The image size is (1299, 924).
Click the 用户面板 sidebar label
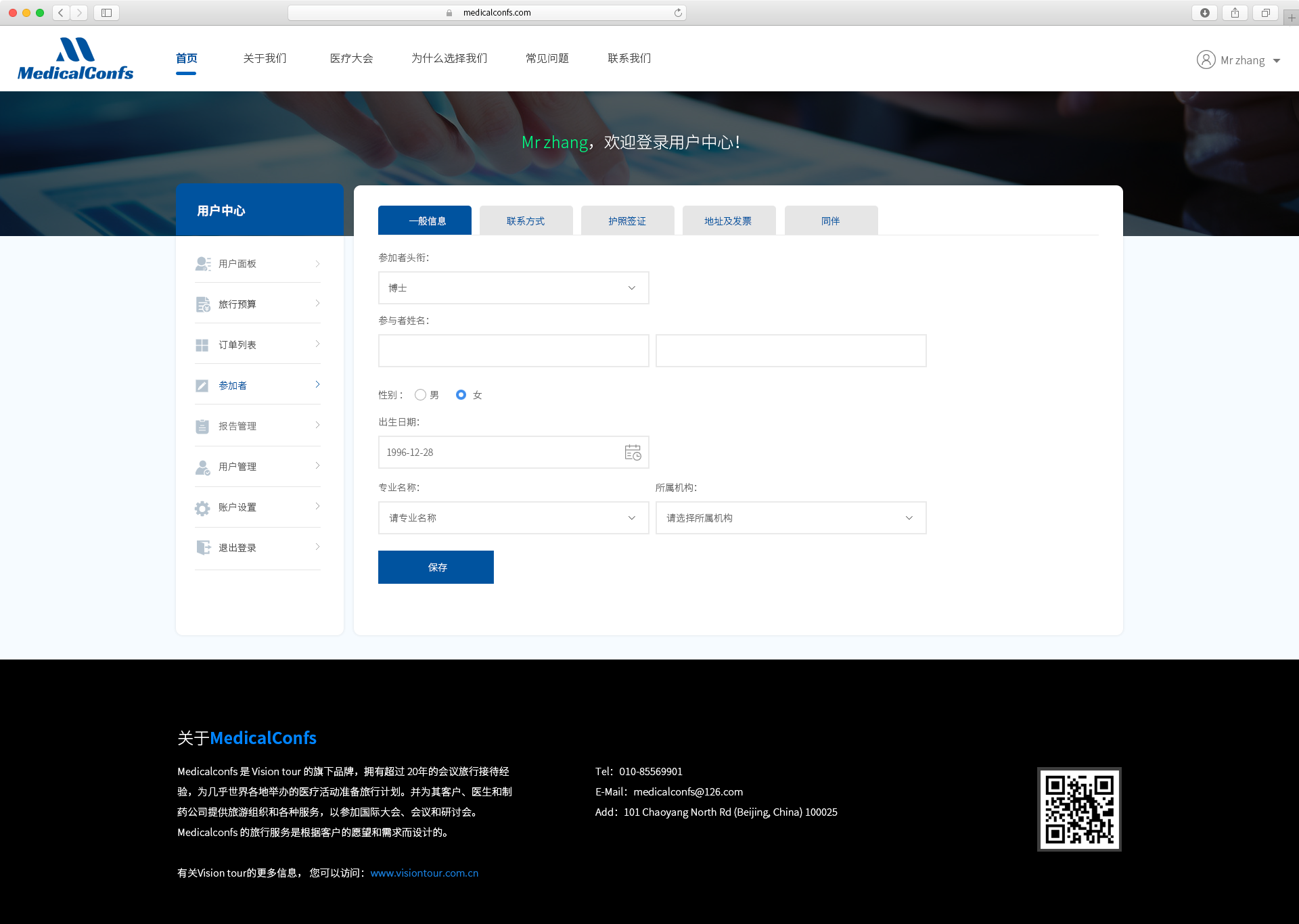(x=237, y=264)
